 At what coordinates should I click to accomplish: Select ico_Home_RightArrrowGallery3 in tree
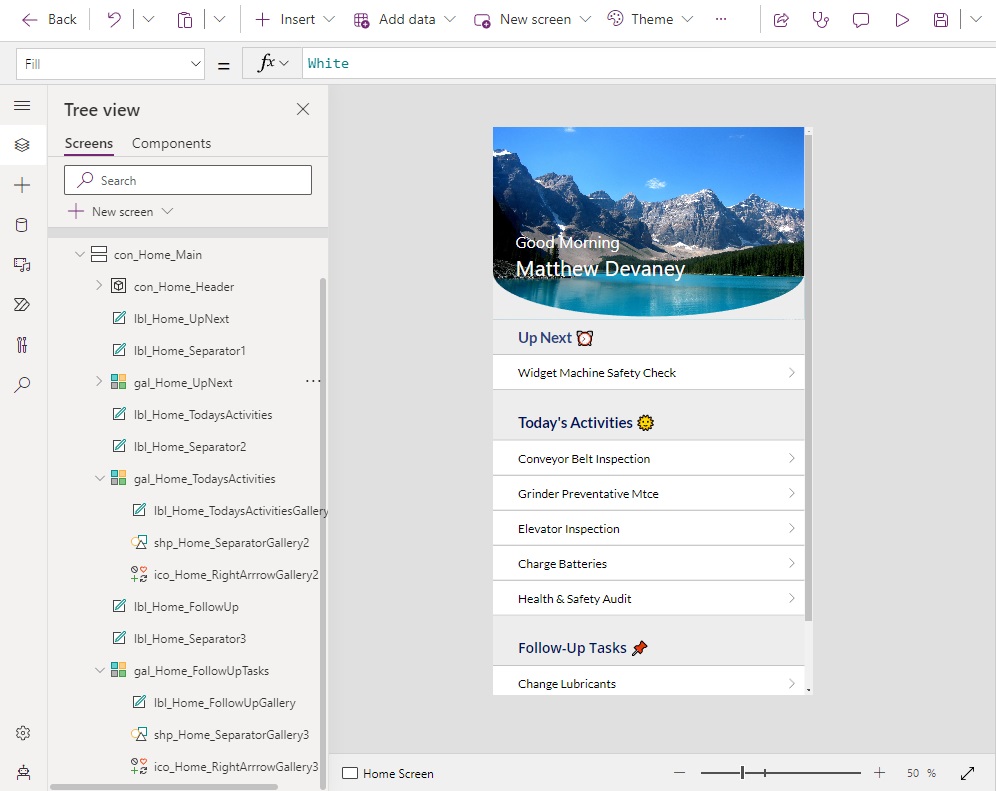coord(236,767)
